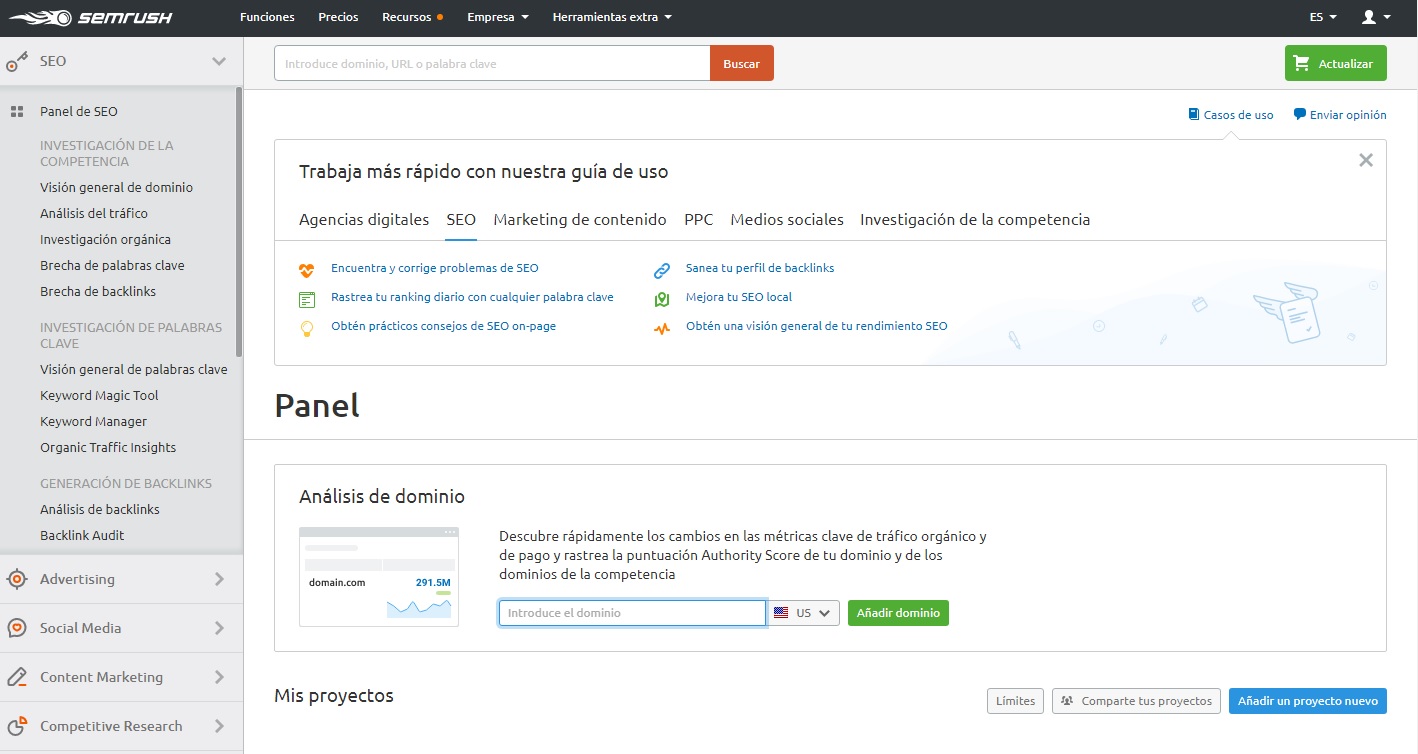The width and height of the screenshot is (1418, 754).
Task: Click the Comparte tus proyectos button
Action: coord(1136,701)
